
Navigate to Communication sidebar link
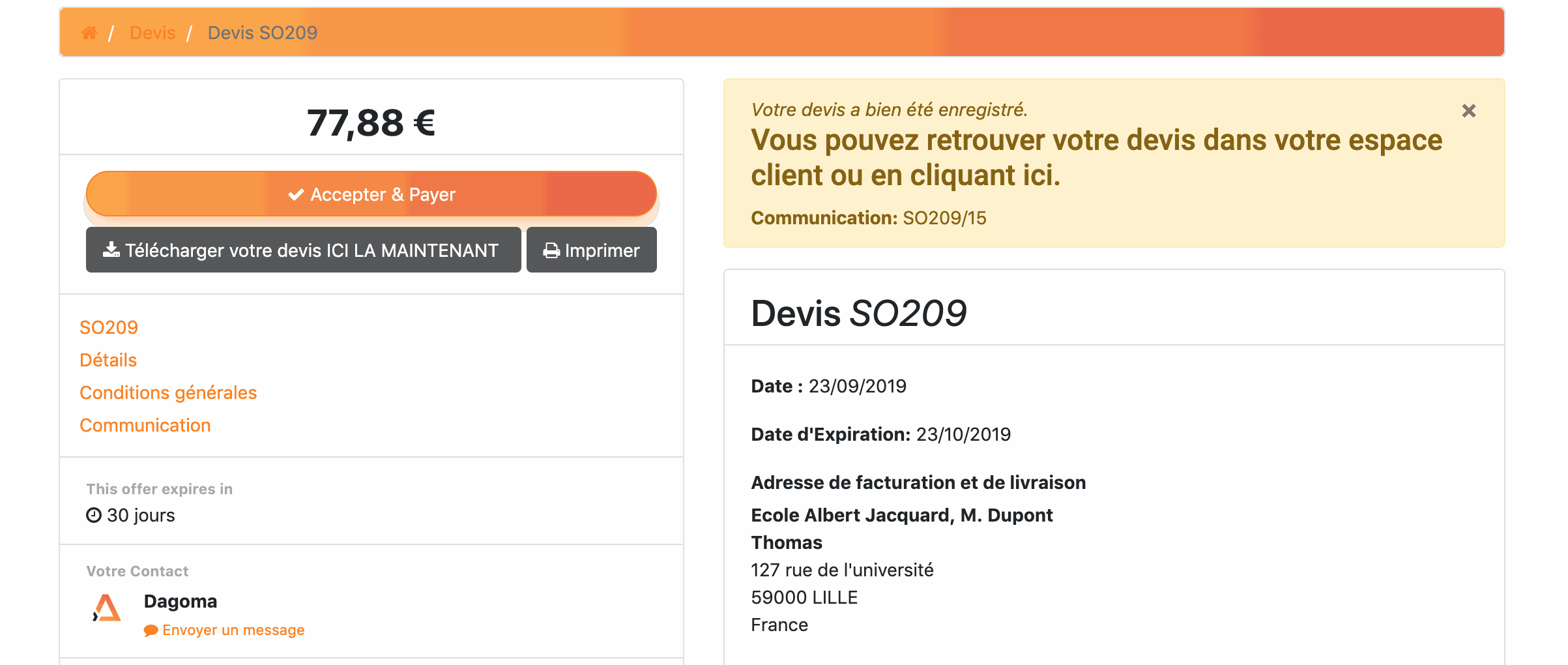tap(145, 425)
